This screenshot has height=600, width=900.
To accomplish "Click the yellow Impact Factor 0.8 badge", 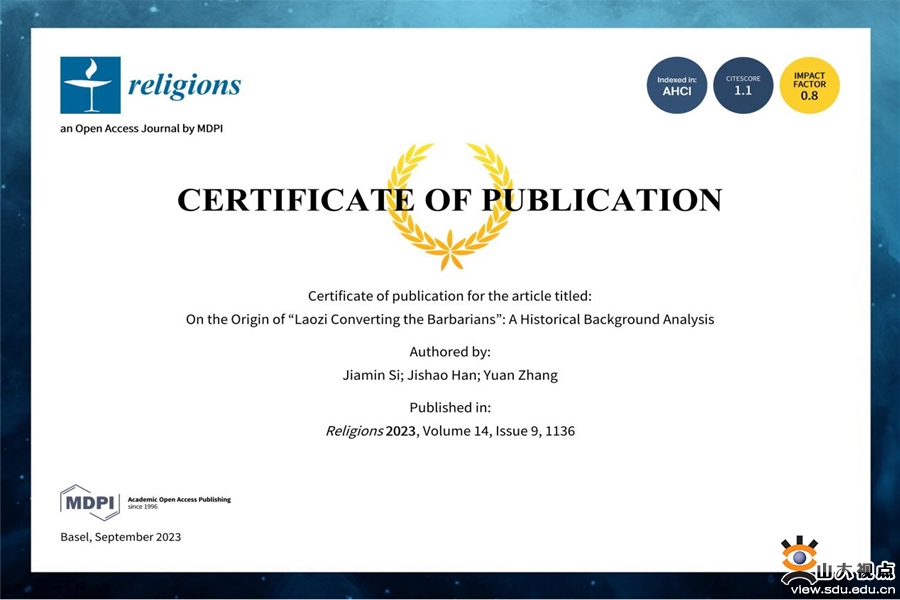I will pyautogui.click(x=809, y=85).
